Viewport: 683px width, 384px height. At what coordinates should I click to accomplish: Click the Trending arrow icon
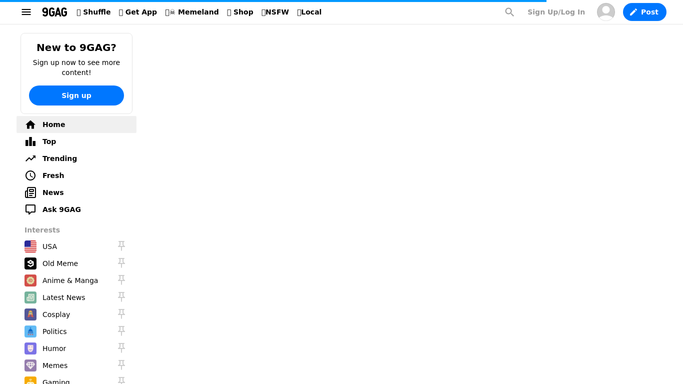[30, 159]
